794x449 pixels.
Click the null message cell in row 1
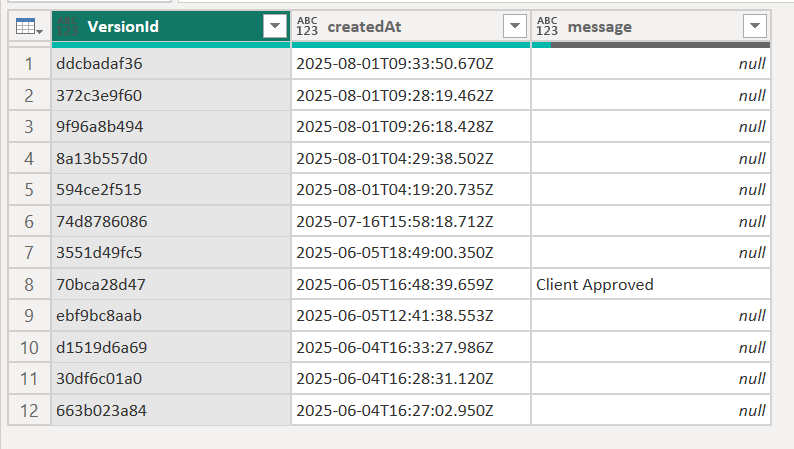pos(651,64)
